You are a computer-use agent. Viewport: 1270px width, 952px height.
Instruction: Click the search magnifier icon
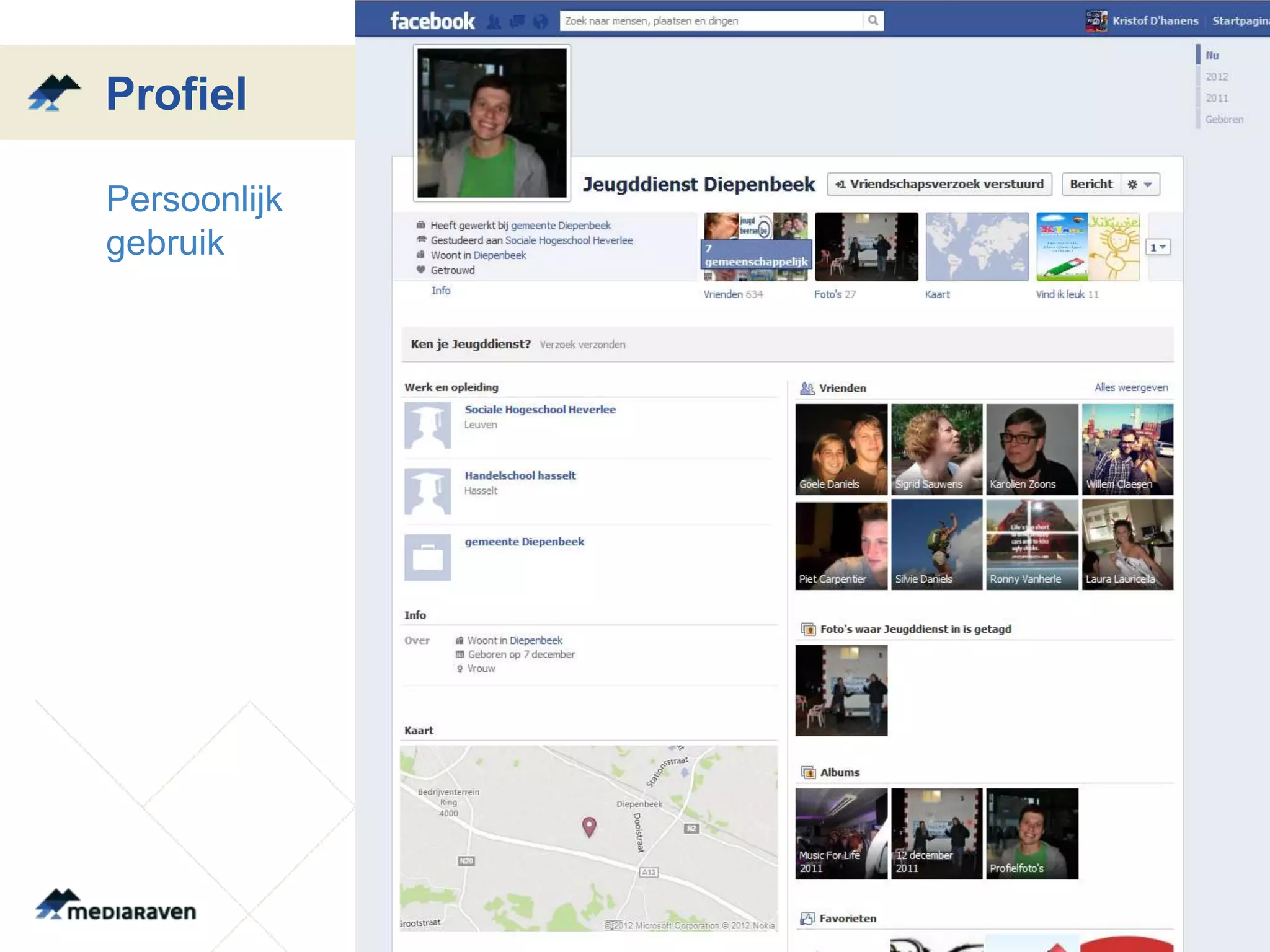pos(873,20)
